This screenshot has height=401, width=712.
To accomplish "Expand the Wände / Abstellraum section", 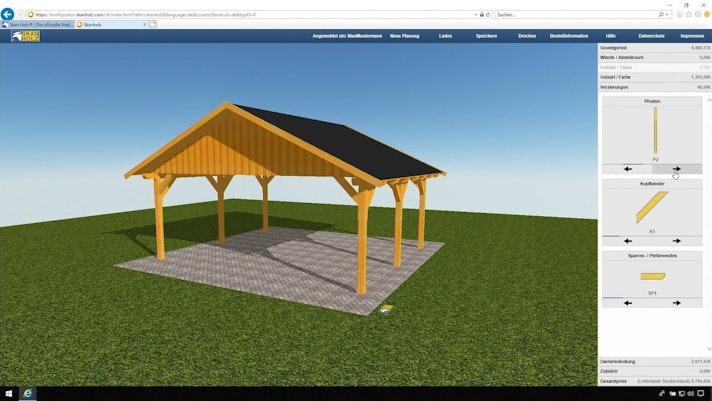I will point(654,58).
